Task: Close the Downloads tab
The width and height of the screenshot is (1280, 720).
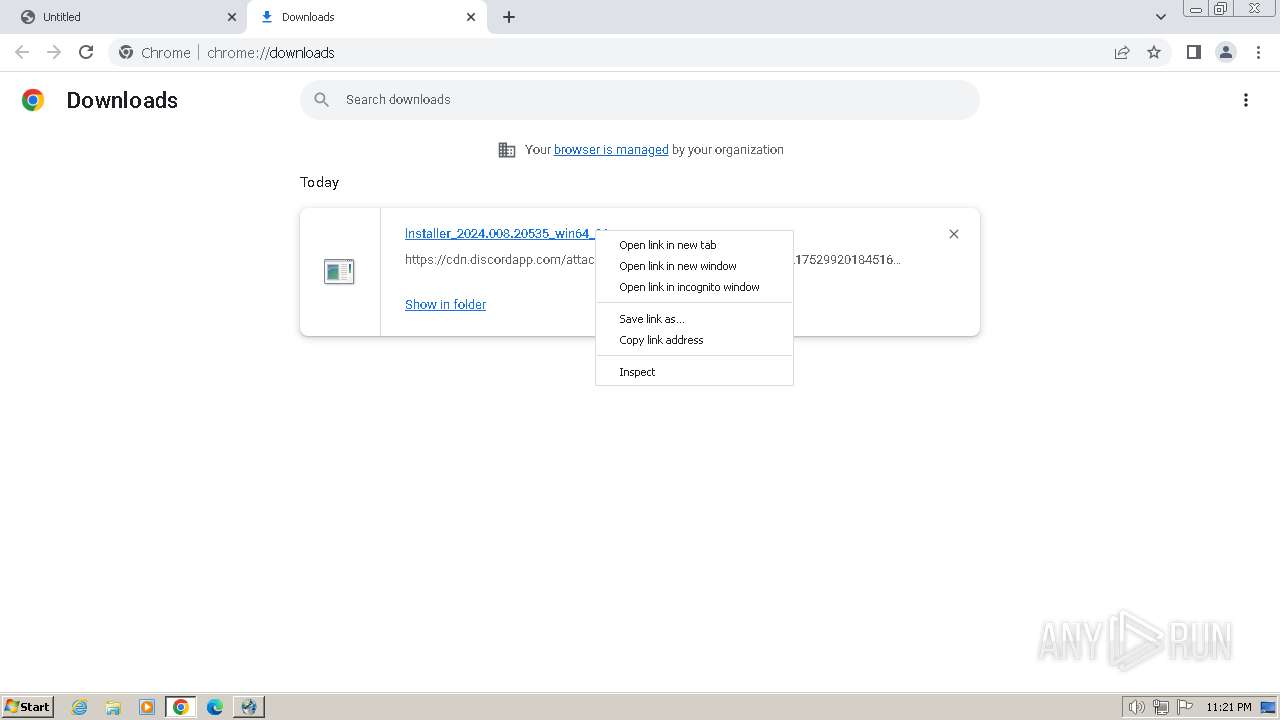Action: click(471, 17)
